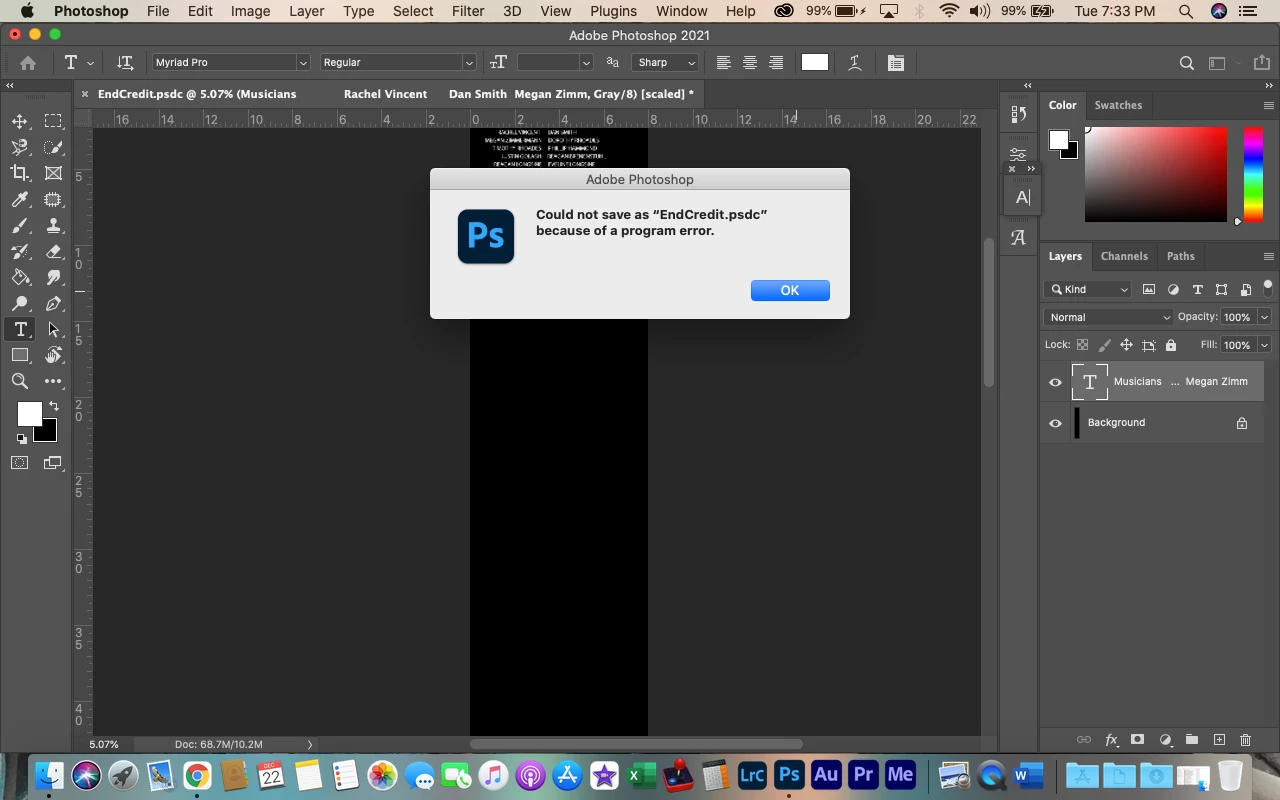Right align the text

tap(776, 62)
